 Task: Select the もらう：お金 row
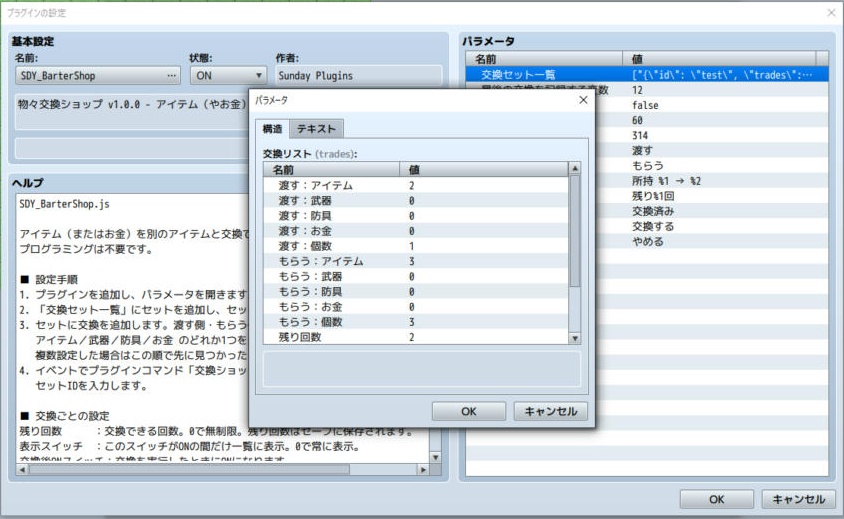[415, 306]
